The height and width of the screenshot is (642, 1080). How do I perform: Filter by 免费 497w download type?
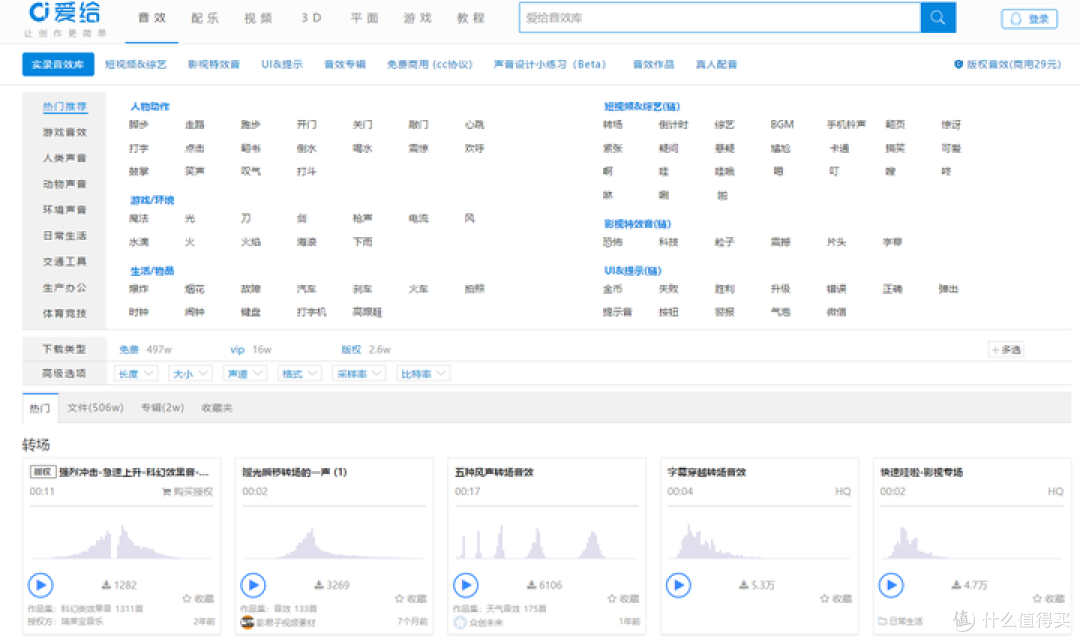tap(145, 350)
